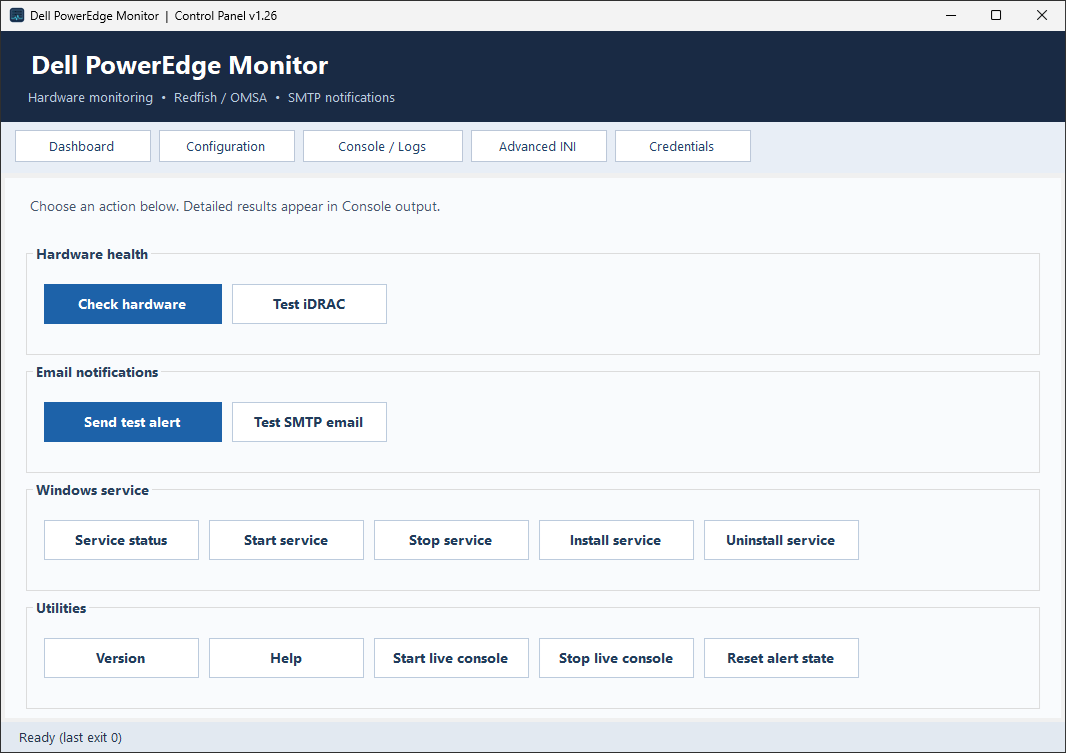
Task: Minimize the Control Panel window
Action: (x=951, y=15)
